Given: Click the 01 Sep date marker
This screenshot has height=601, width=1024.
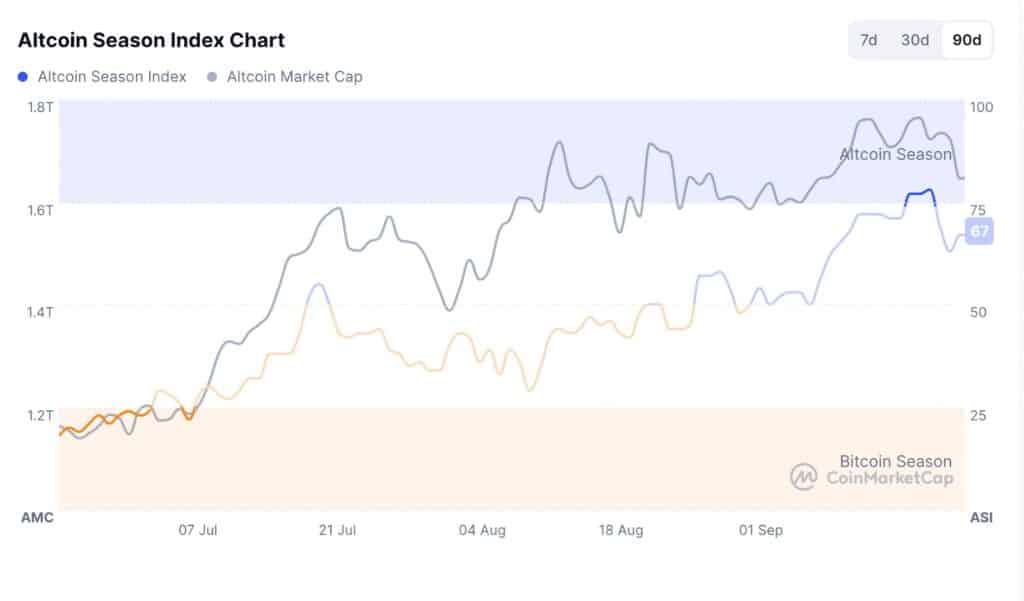Looking at the screenshot, I should [x=760, y=530].
